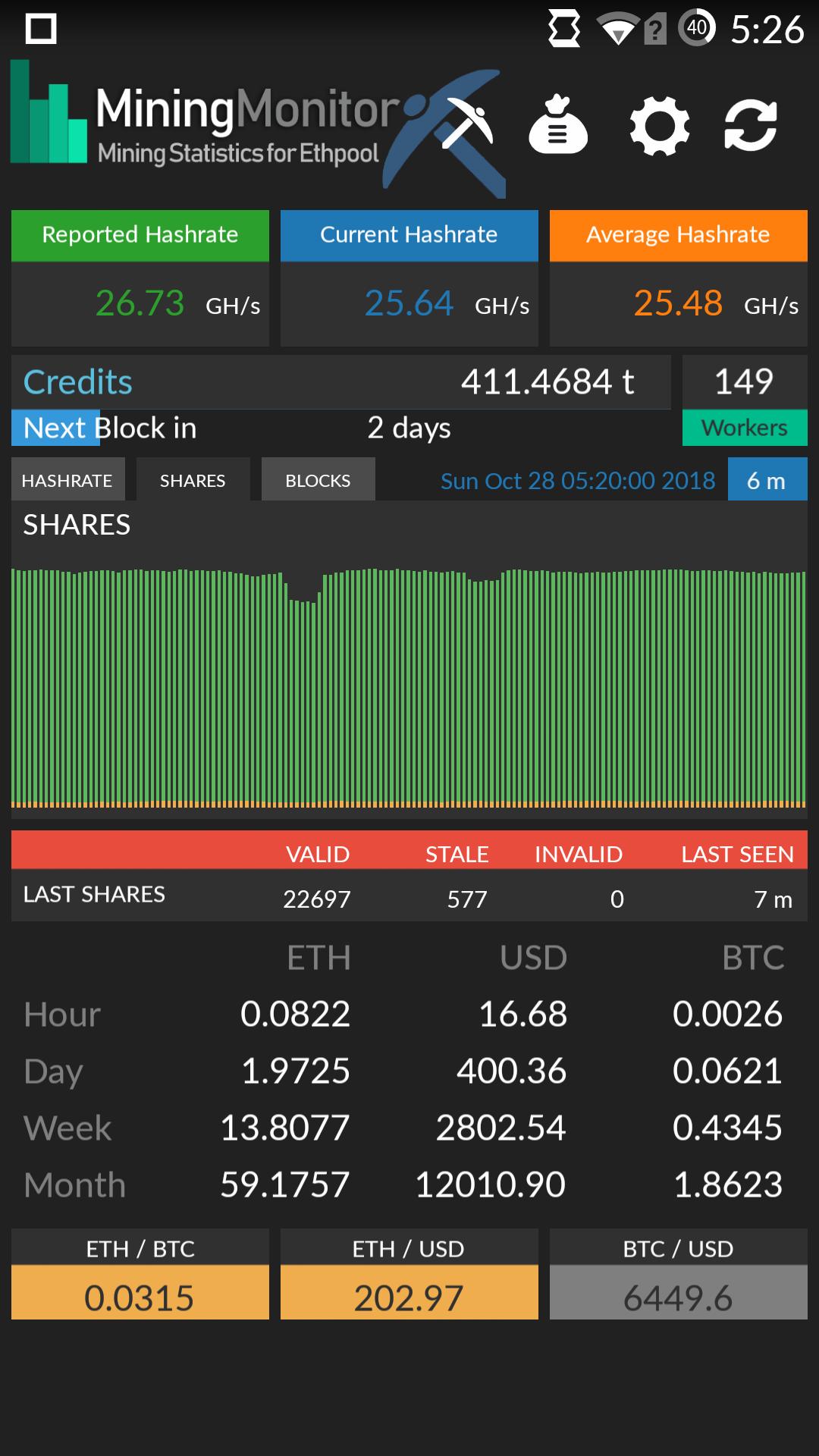Image resolution: width=819 pixels, height=1456 pixels.
Task: Tap the LAST SHARES row label
Action: click(94, 894)
